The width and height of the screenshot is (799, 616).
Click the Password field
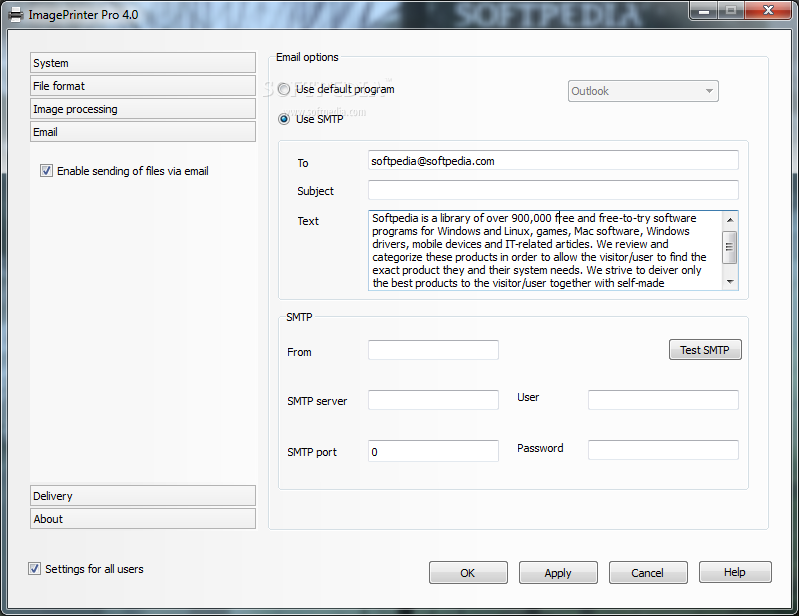(x=663, y=450)
